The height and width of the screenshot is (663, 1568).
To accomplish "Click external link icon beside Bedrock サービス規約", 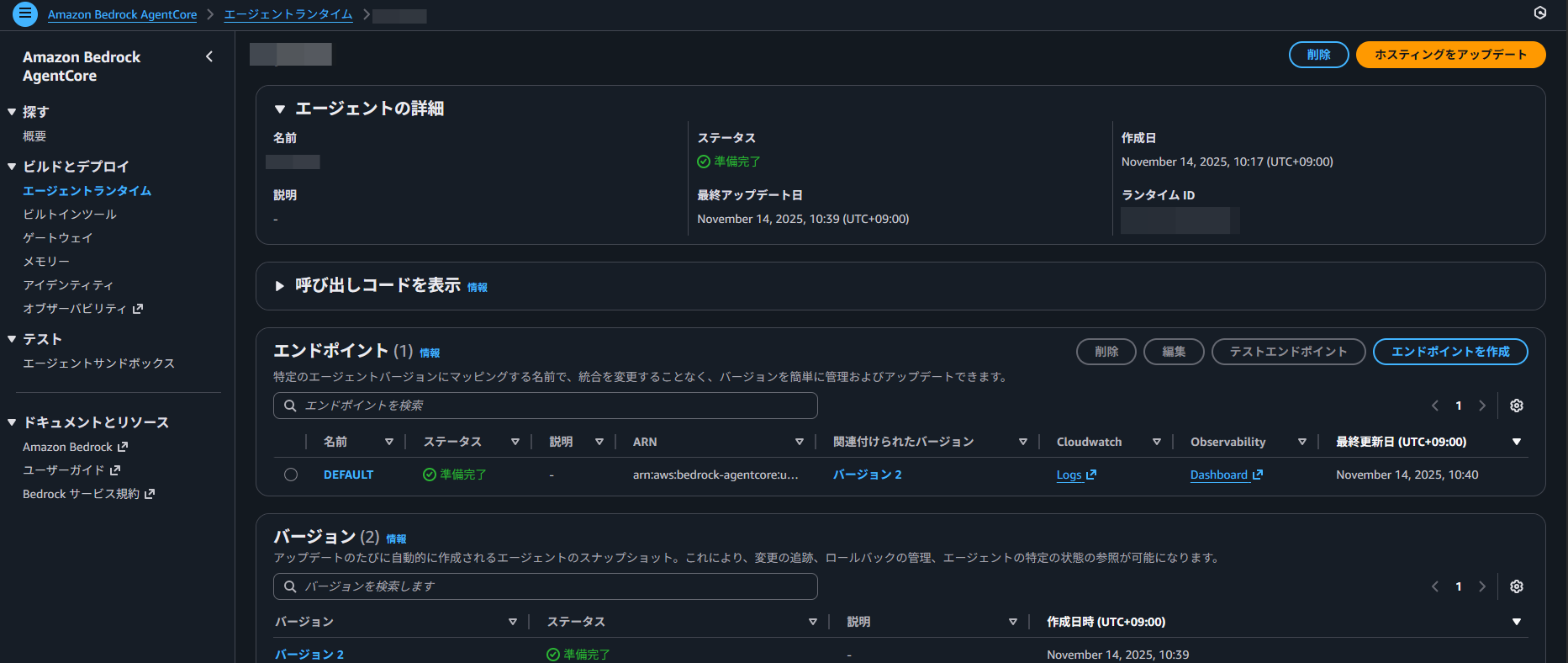I will pos(150,494).
